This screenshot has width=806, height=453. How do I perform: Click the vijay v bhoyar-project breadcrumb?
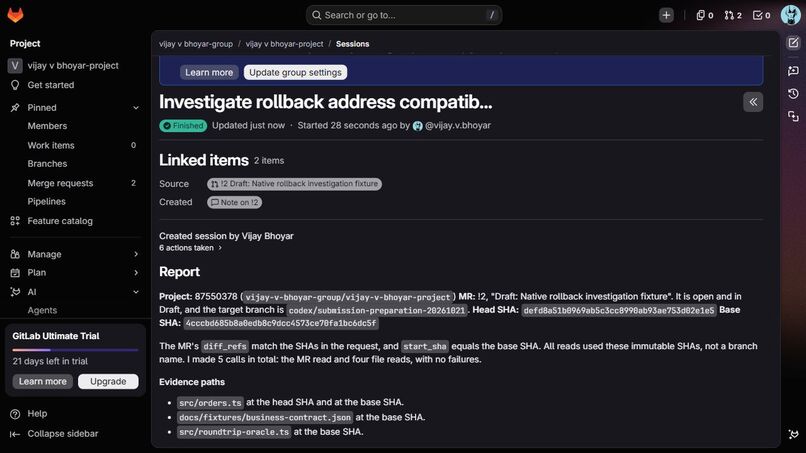coord(284,44)
